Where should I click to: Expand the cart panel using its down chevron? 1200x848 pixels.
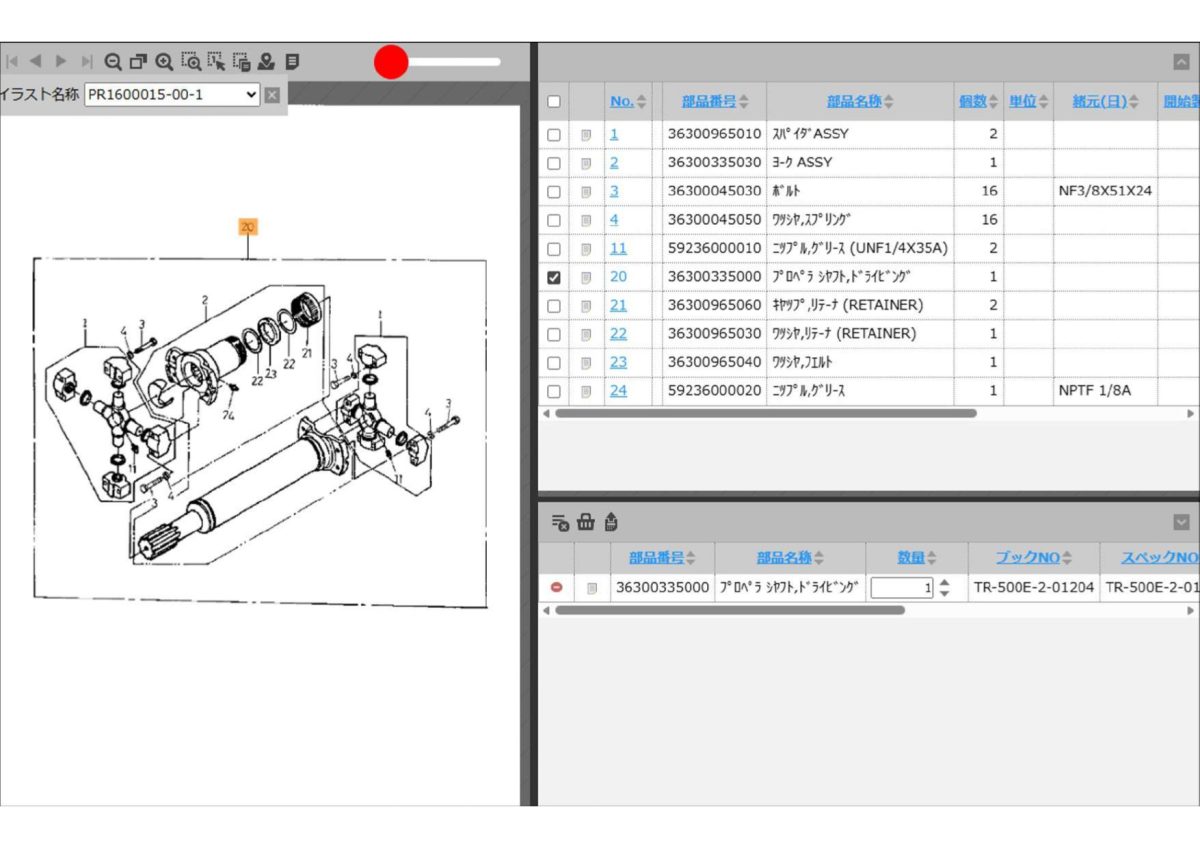pyautogui.click(x=1181, y=522)
